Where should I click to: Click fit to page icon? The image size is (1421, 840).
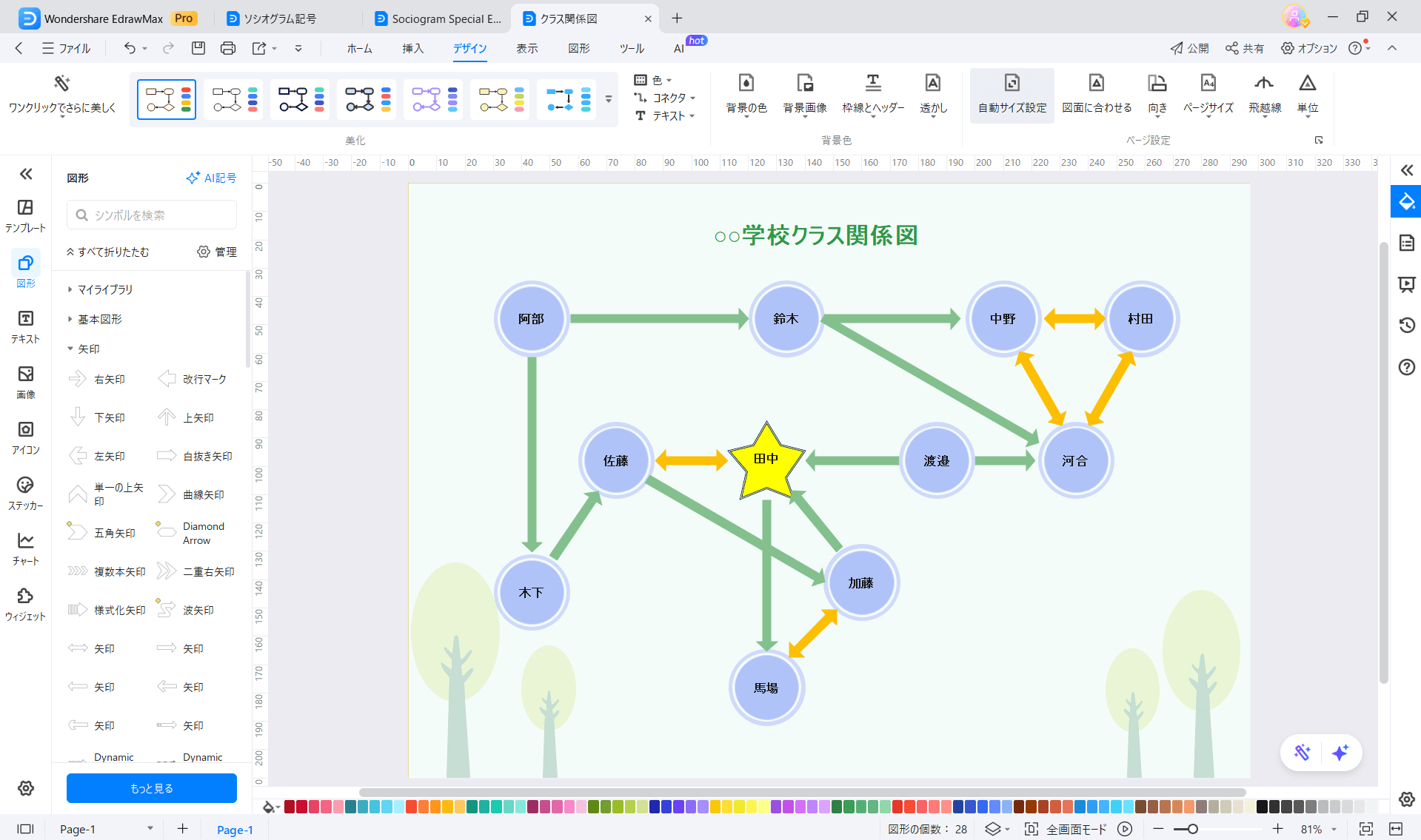coord(1366,829)
